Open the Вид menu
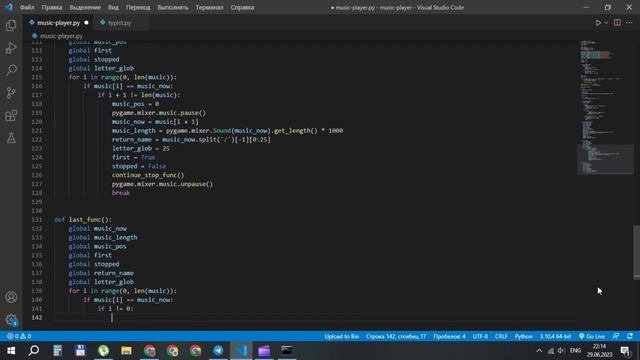Image resolution: width=640 pixels, height=360 pixels. click(113, 7)
